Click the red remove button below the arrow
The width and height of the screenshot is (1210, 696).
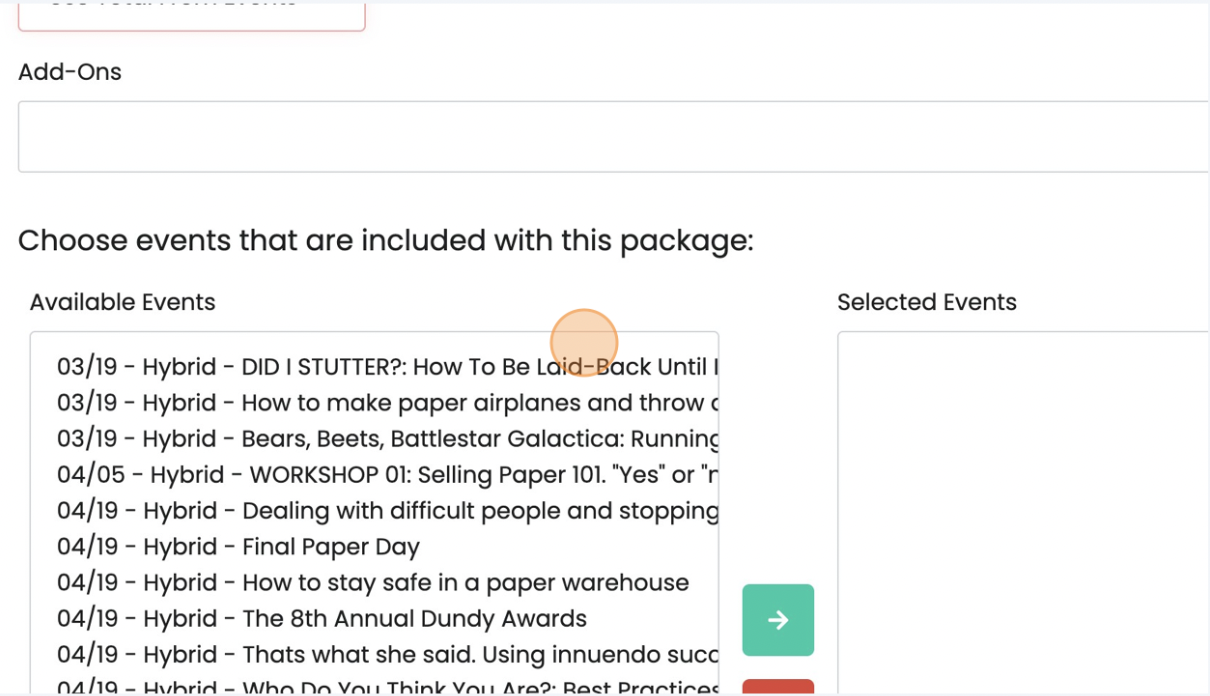(x=778, y=688)
